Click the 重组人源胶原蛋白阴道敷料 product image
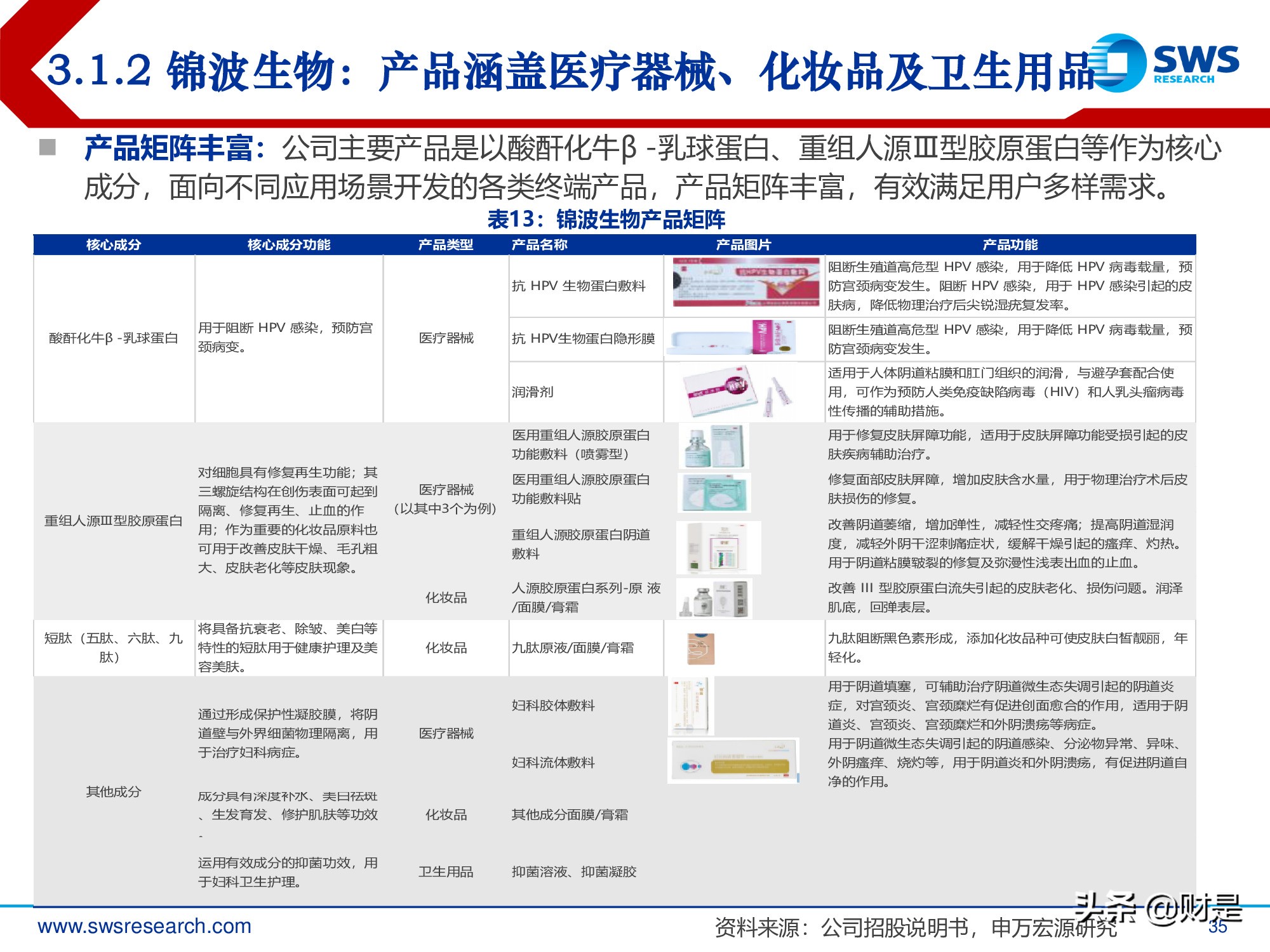This screenshot has width=1270, height=952. point(719,547)
